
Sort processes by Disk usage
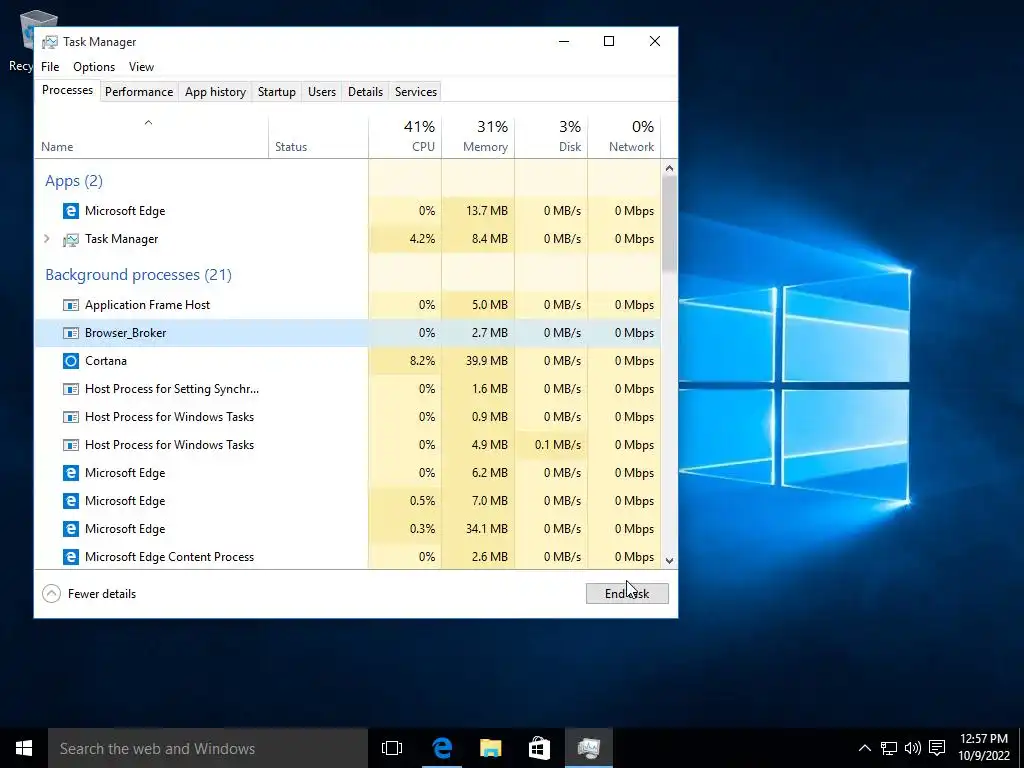[551, 136]
